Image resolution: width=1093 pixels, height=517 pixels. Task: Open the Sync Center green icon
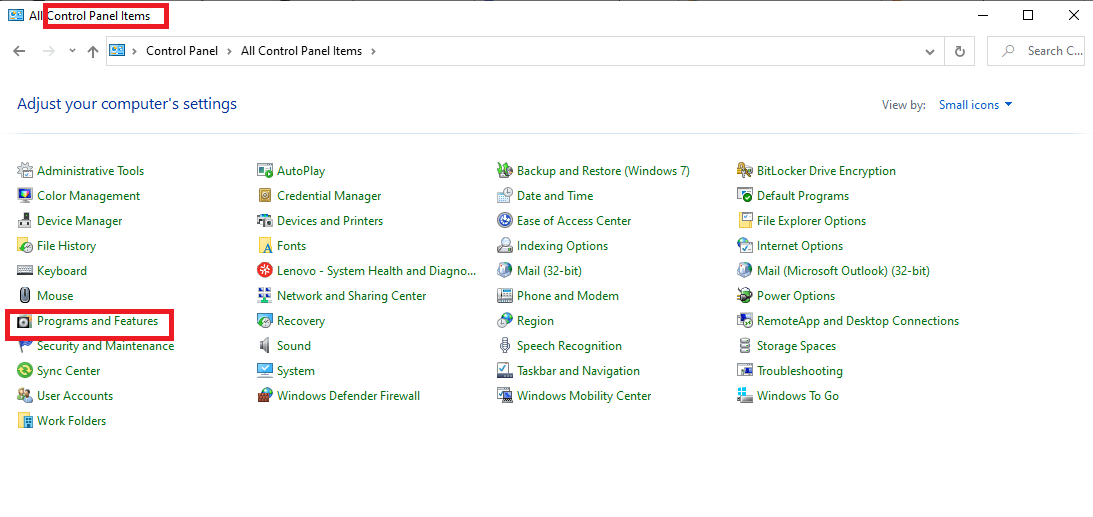click(x=25, y=371)
